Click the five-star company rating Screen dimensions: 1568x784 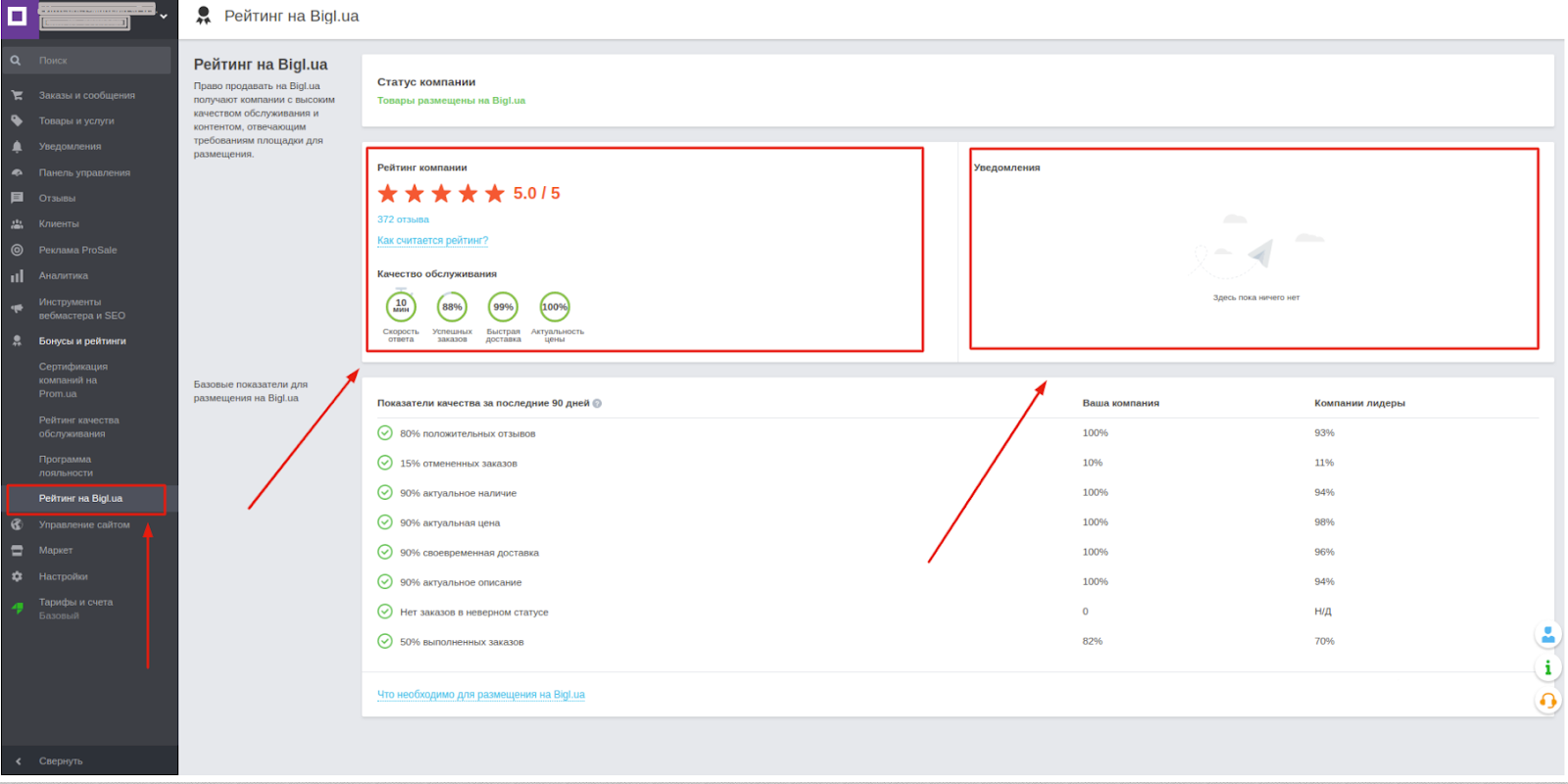pyautogui.click(x=441, y=194)
